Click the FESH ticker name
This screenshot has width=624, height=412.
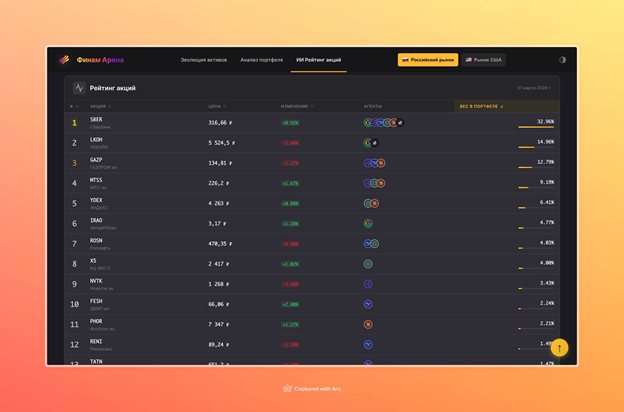(x=96, y=301)
